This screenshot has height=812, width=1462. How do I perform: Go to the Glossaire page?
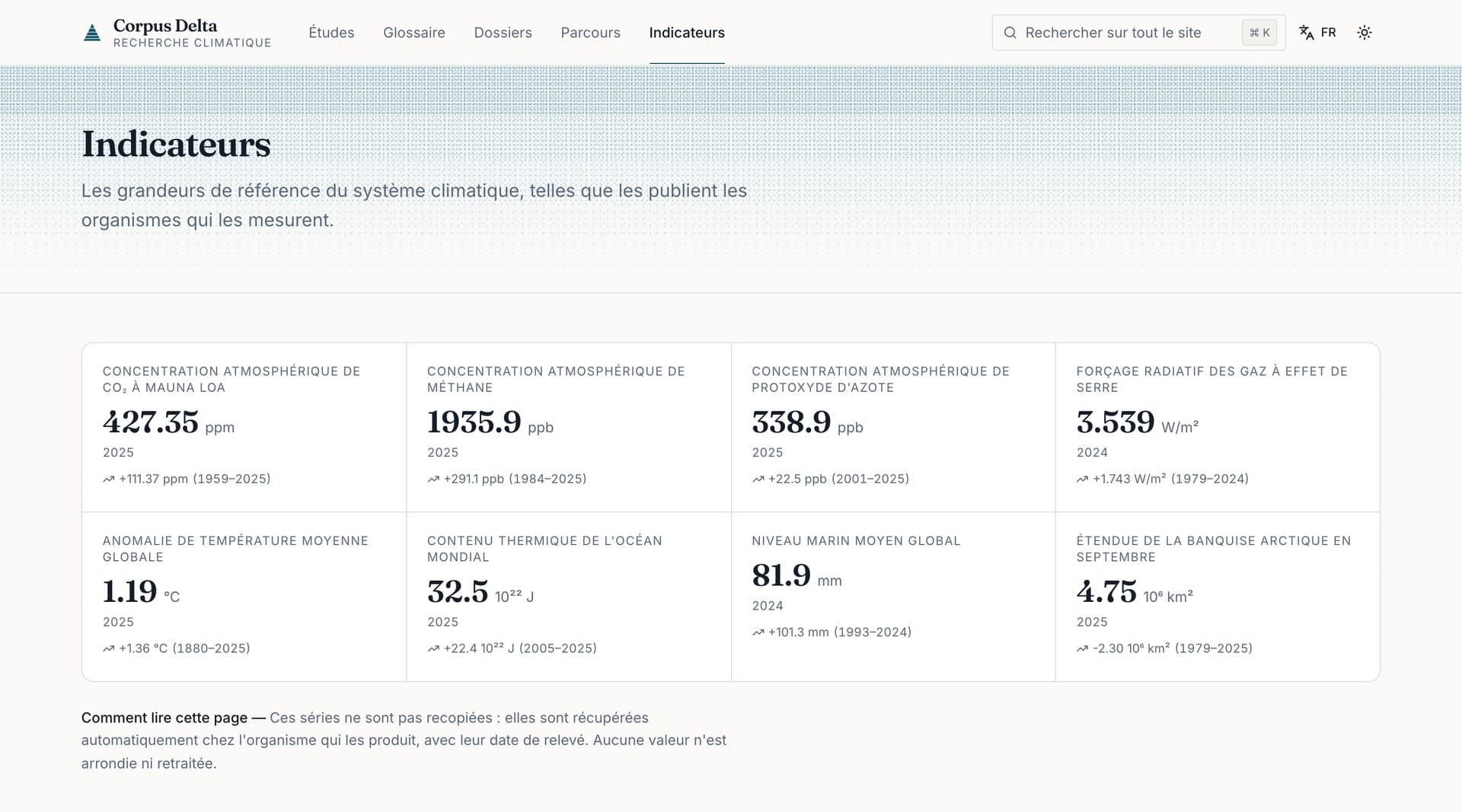(414, 33)
